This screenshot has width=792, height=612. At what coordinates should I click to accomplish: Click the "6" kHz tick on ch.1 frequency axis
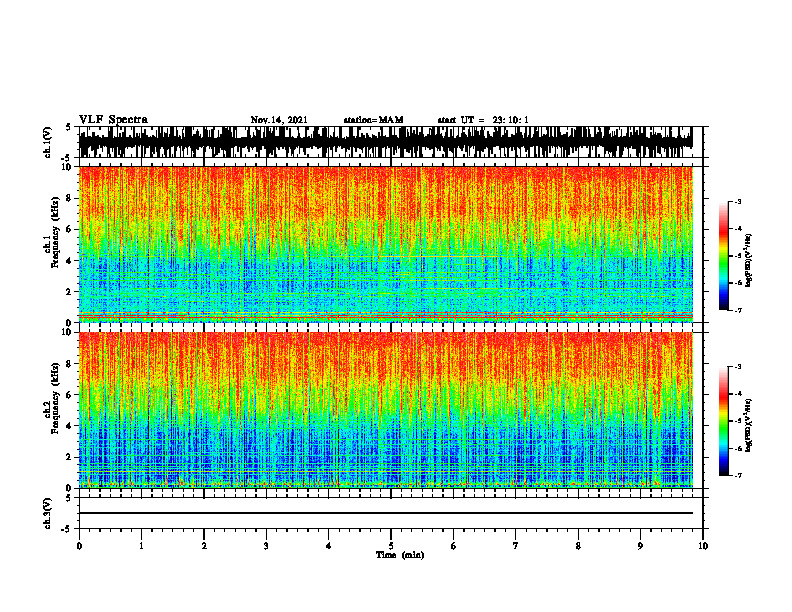tap(69, 230)
